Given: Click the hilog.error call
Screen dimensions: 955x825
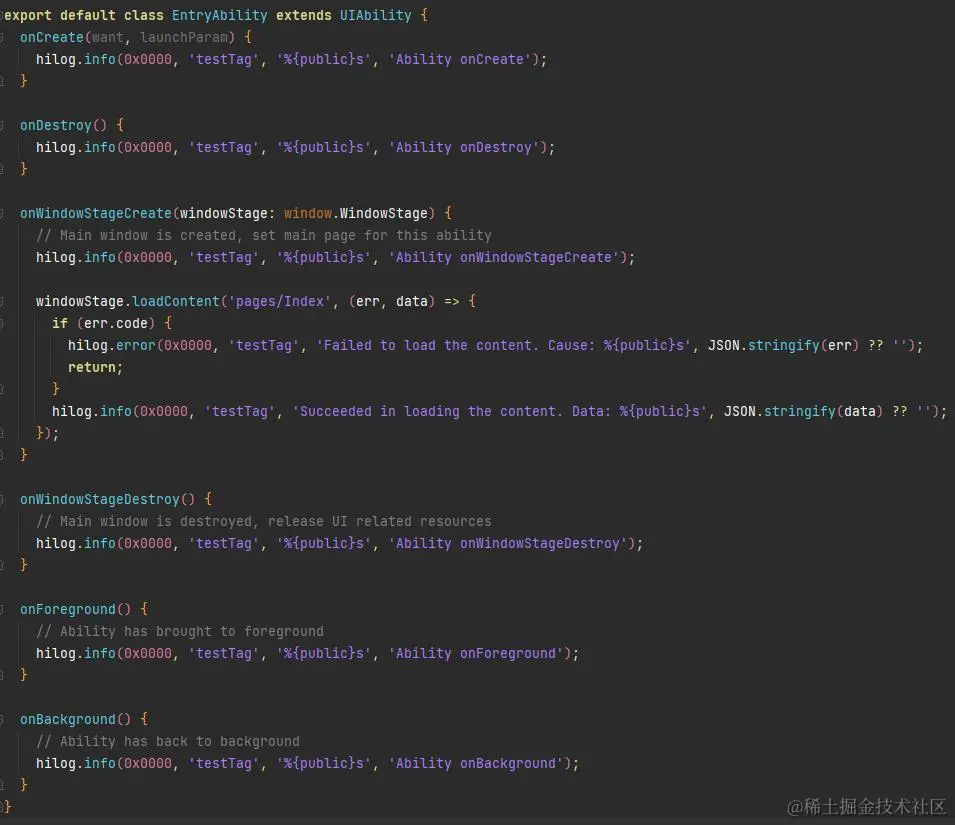Looking at the screenshot, I should point(111,345).
